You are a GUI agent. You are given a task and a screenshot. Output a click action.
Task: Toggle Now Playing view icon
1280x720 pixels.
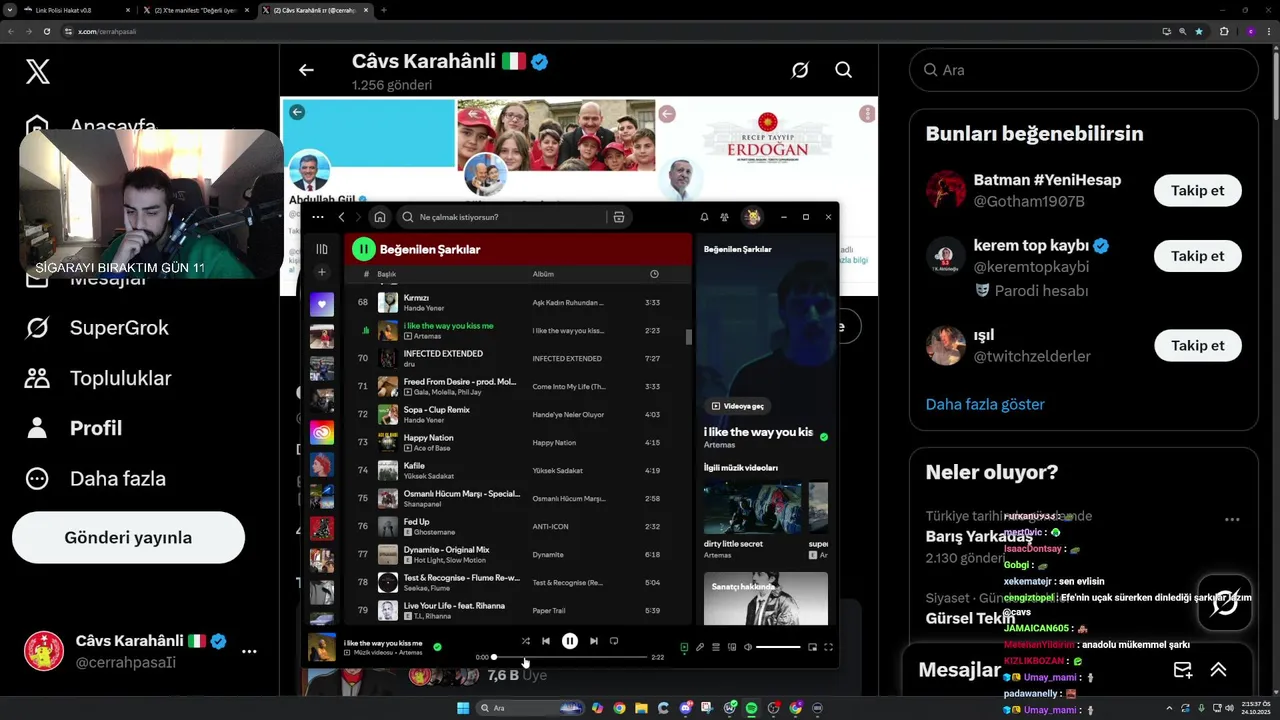pyautogui.click(x=684, y=647)
